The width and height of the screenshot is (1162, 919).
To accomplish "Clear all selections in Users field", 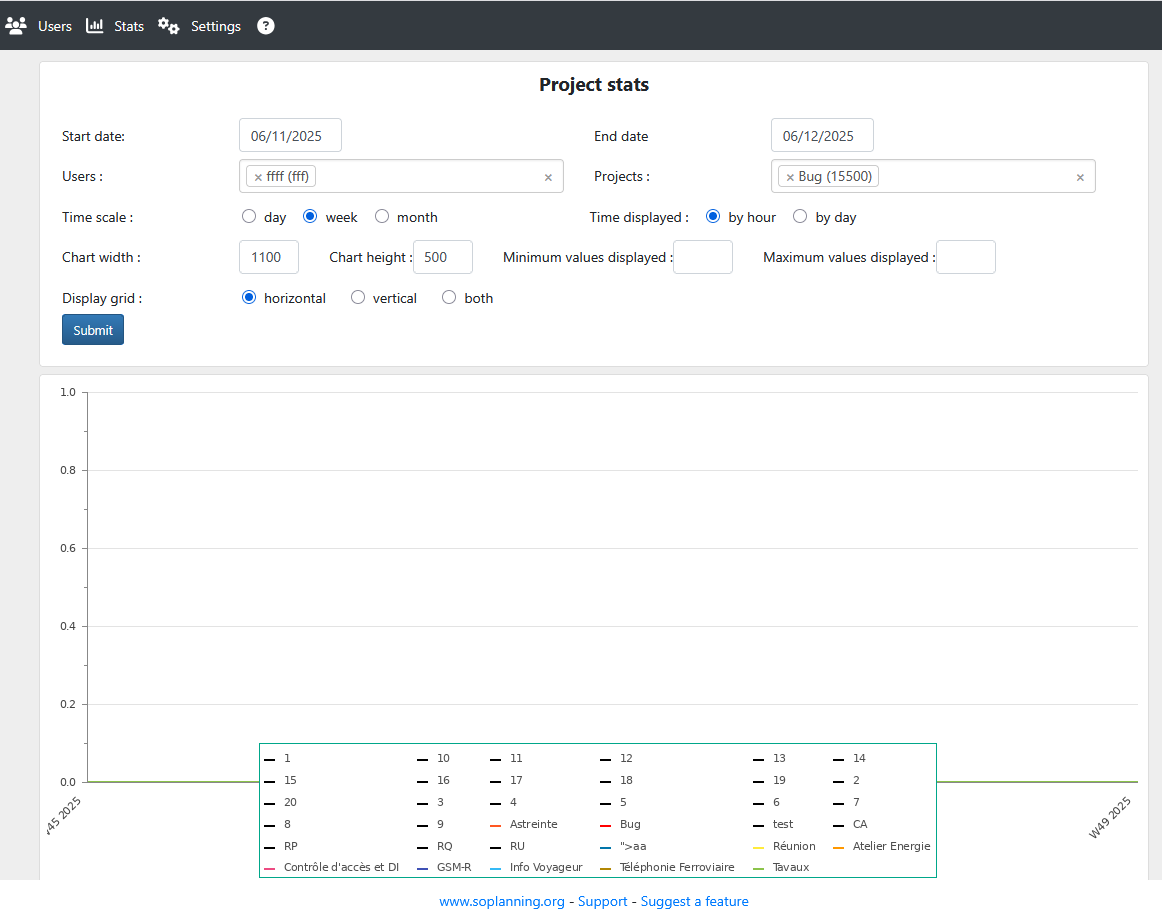I will tap(548, 177).
